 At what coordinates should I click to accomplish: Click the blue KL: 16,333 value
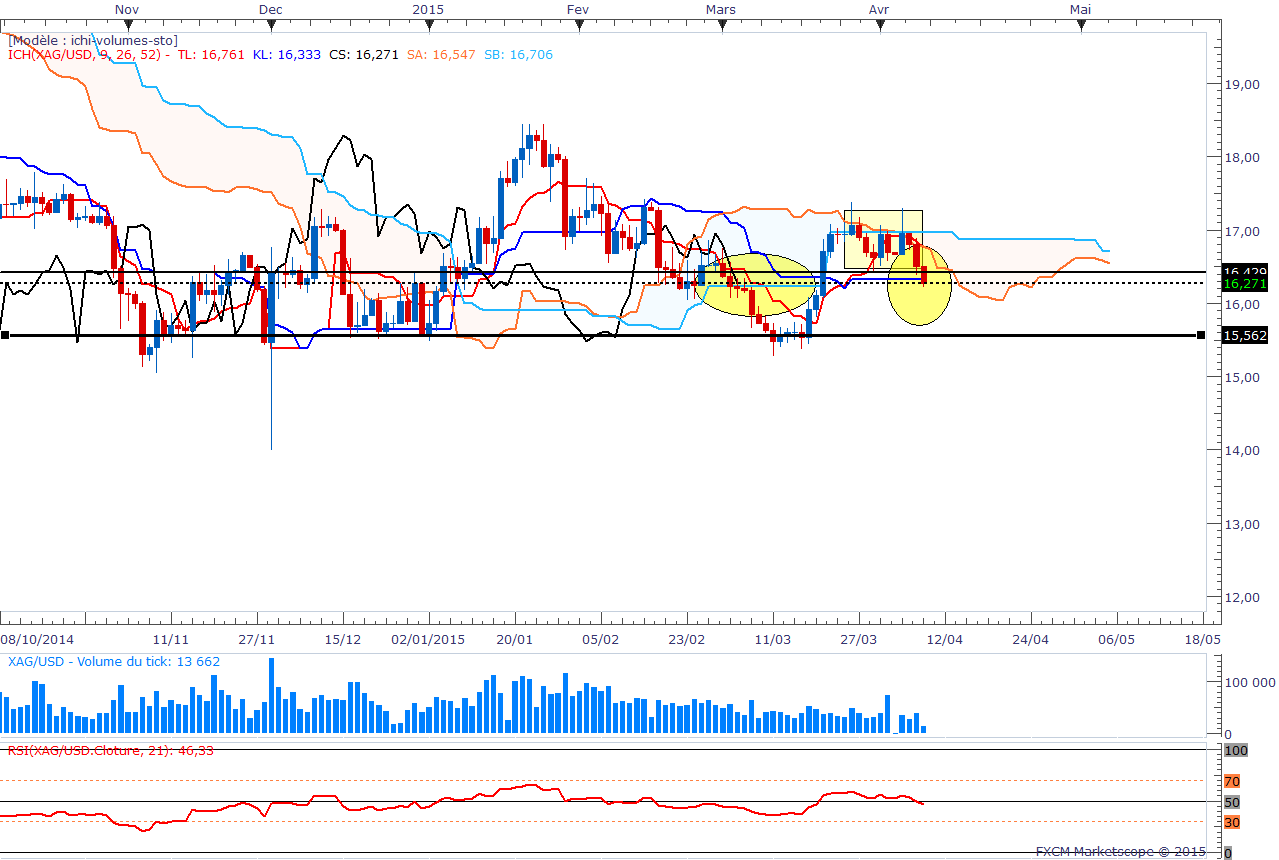click(286, 55)
